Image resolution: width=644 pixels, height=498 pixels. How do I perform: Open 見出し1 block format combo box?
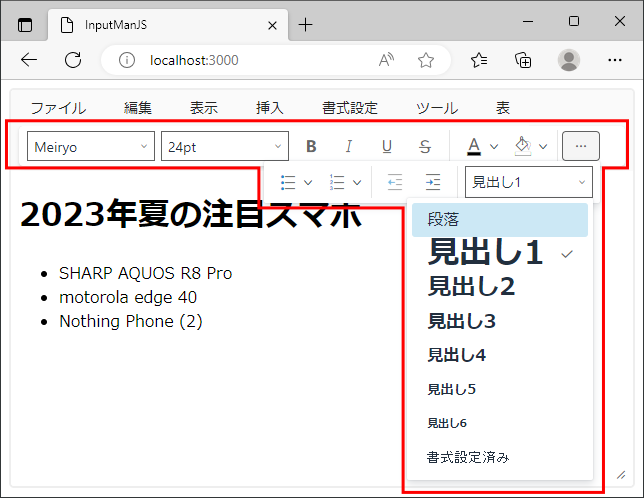(529, 182)
